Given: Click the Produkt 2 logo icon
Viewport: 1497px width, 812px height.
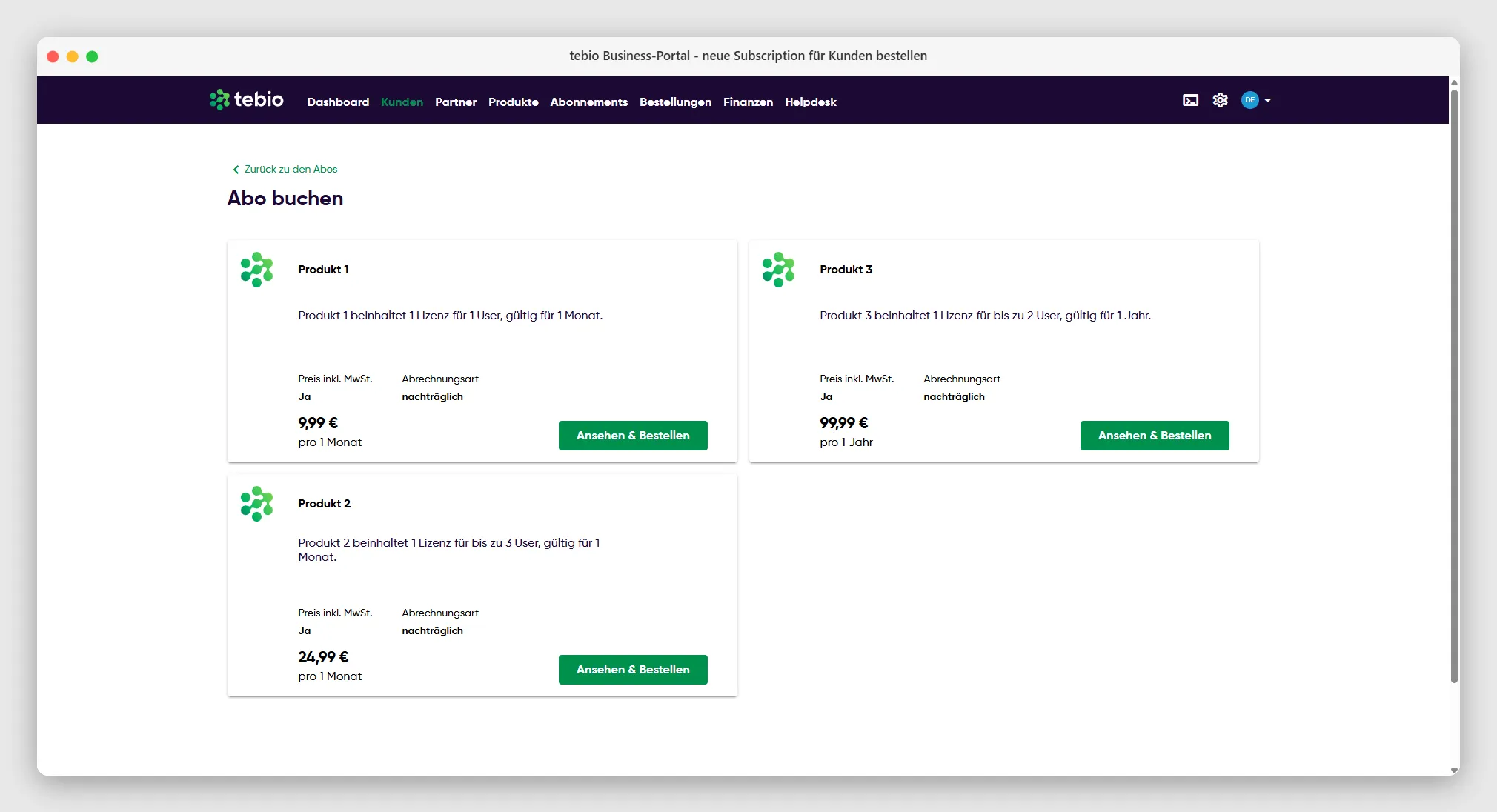Looking at the screenshot, I should (257, 504).
